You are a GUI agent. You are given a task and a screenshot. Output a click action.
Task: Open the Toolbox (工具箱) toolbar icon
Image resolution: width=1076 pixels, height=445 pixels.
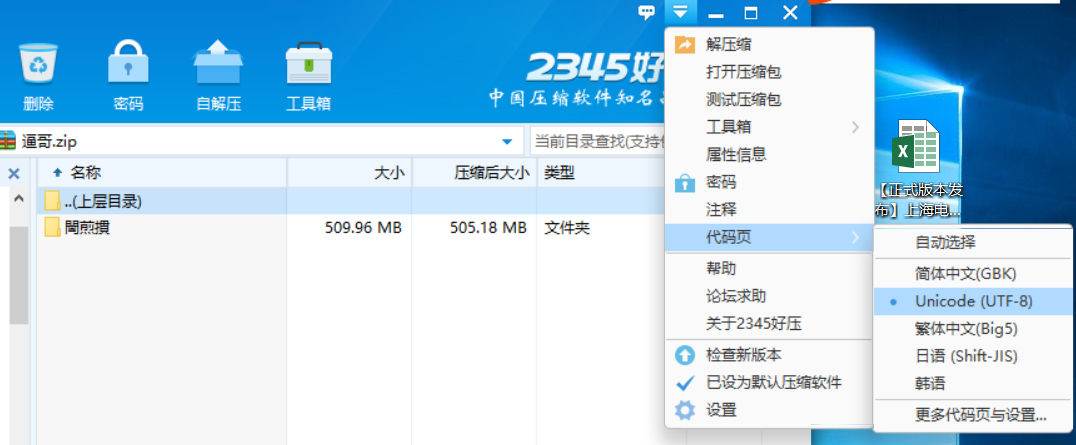point(309,63)
